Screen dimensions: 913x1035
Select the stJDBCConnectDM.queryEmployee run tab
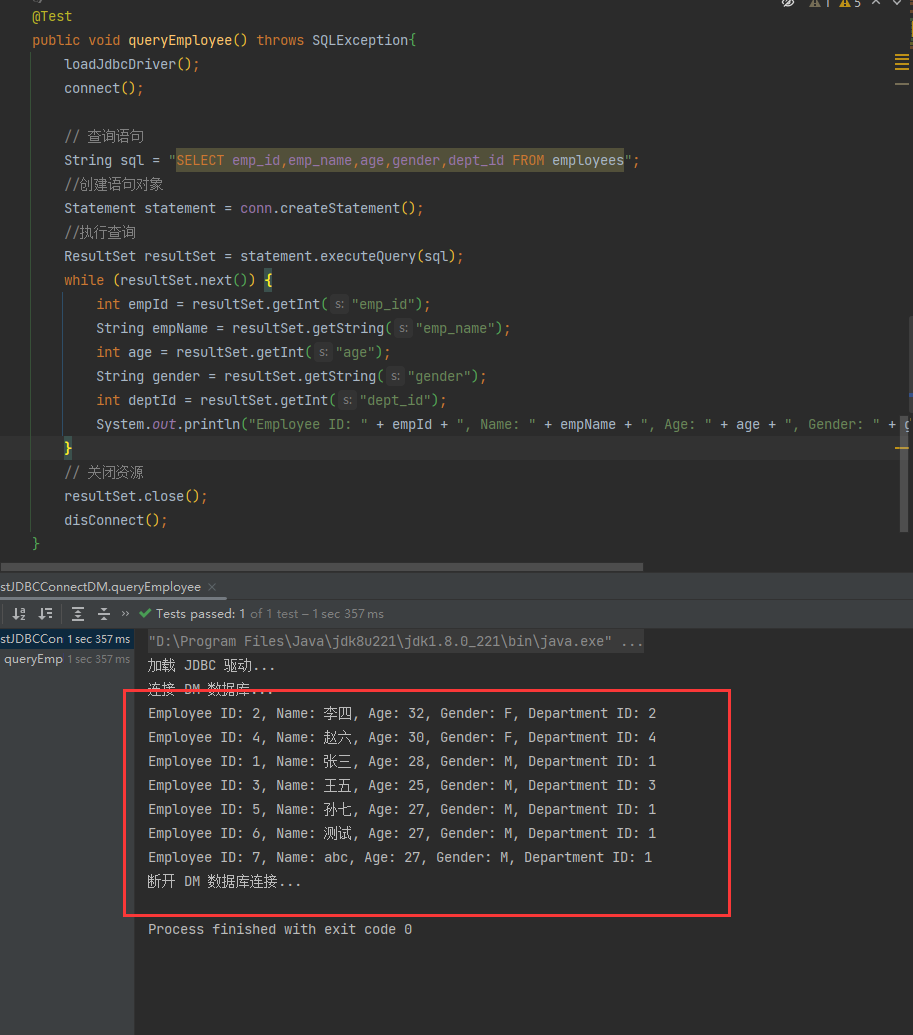pyautogui.click(x=100, y=587)
